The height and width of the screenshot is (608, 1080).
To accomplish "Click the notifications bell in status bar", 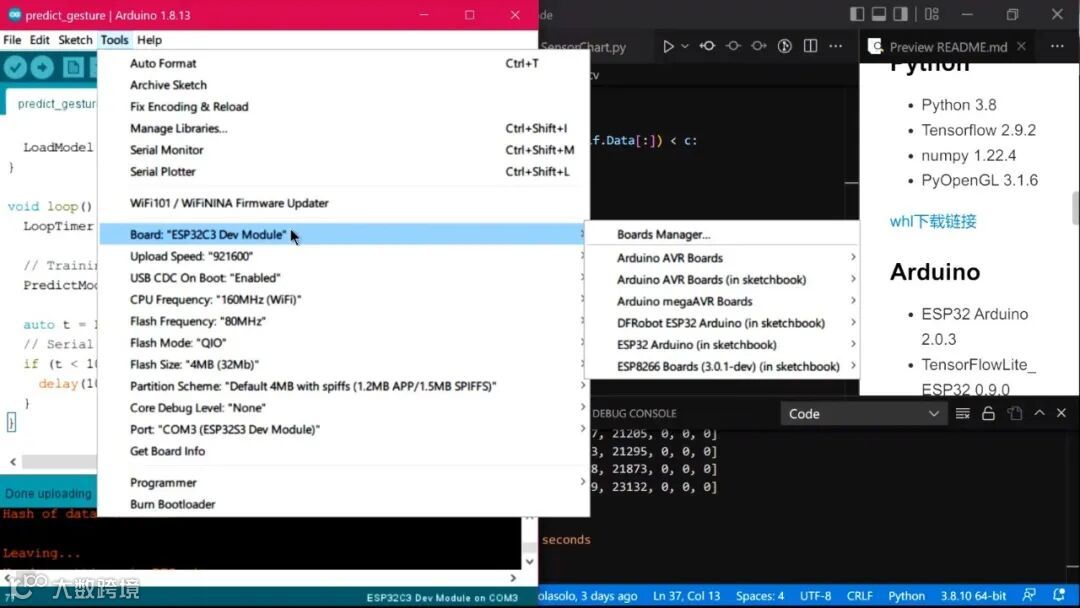I will [x=1059, y=595].
